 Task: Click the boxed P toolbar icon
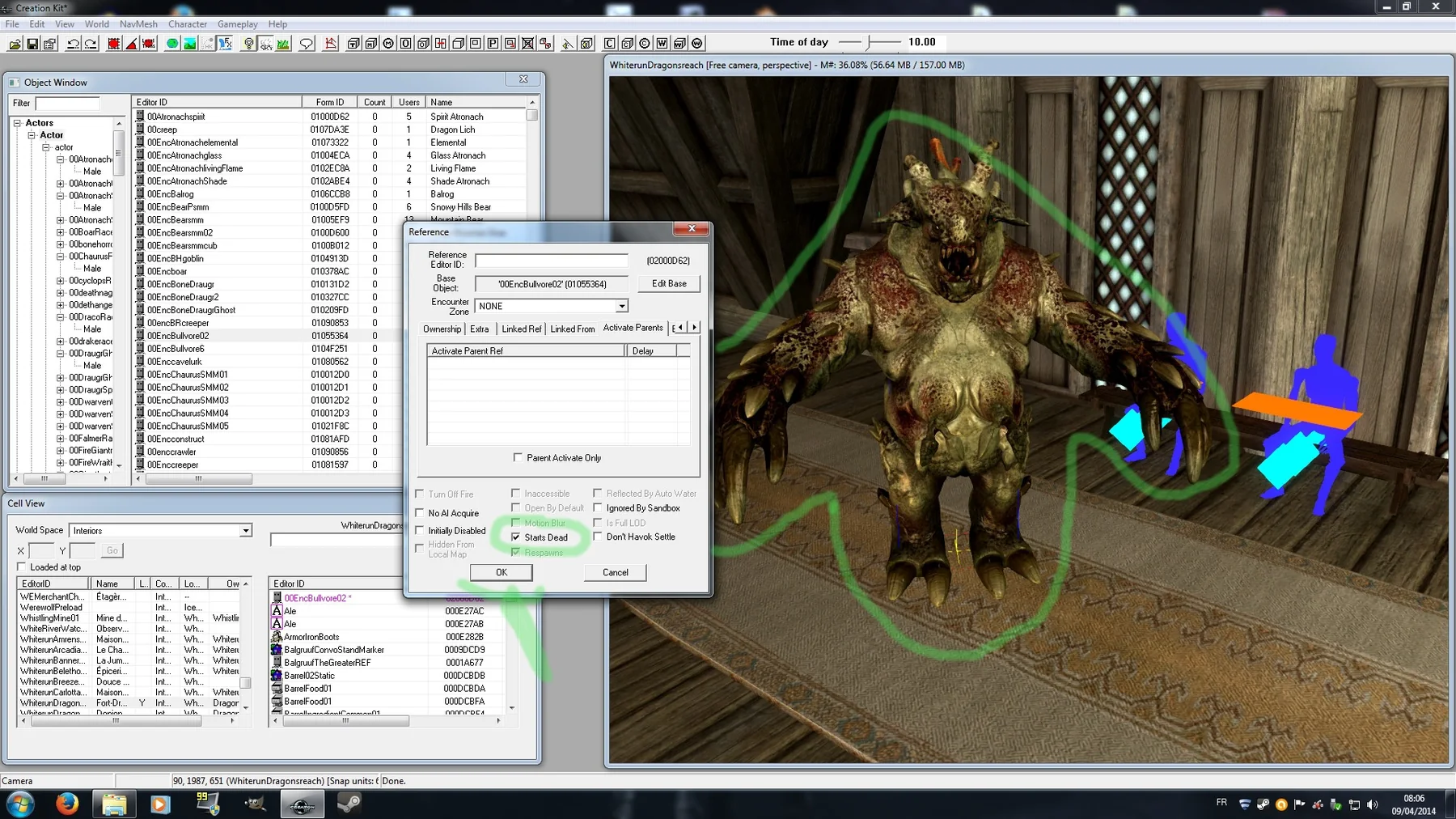[493, 44]
